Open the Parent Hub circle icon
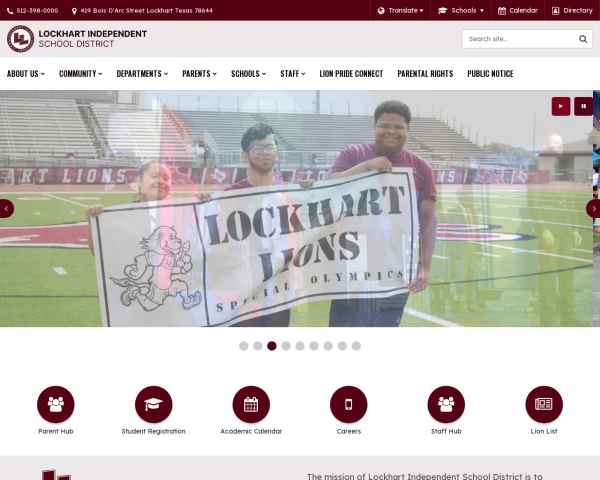The image size is (600, 480). [x=56, y=404]
